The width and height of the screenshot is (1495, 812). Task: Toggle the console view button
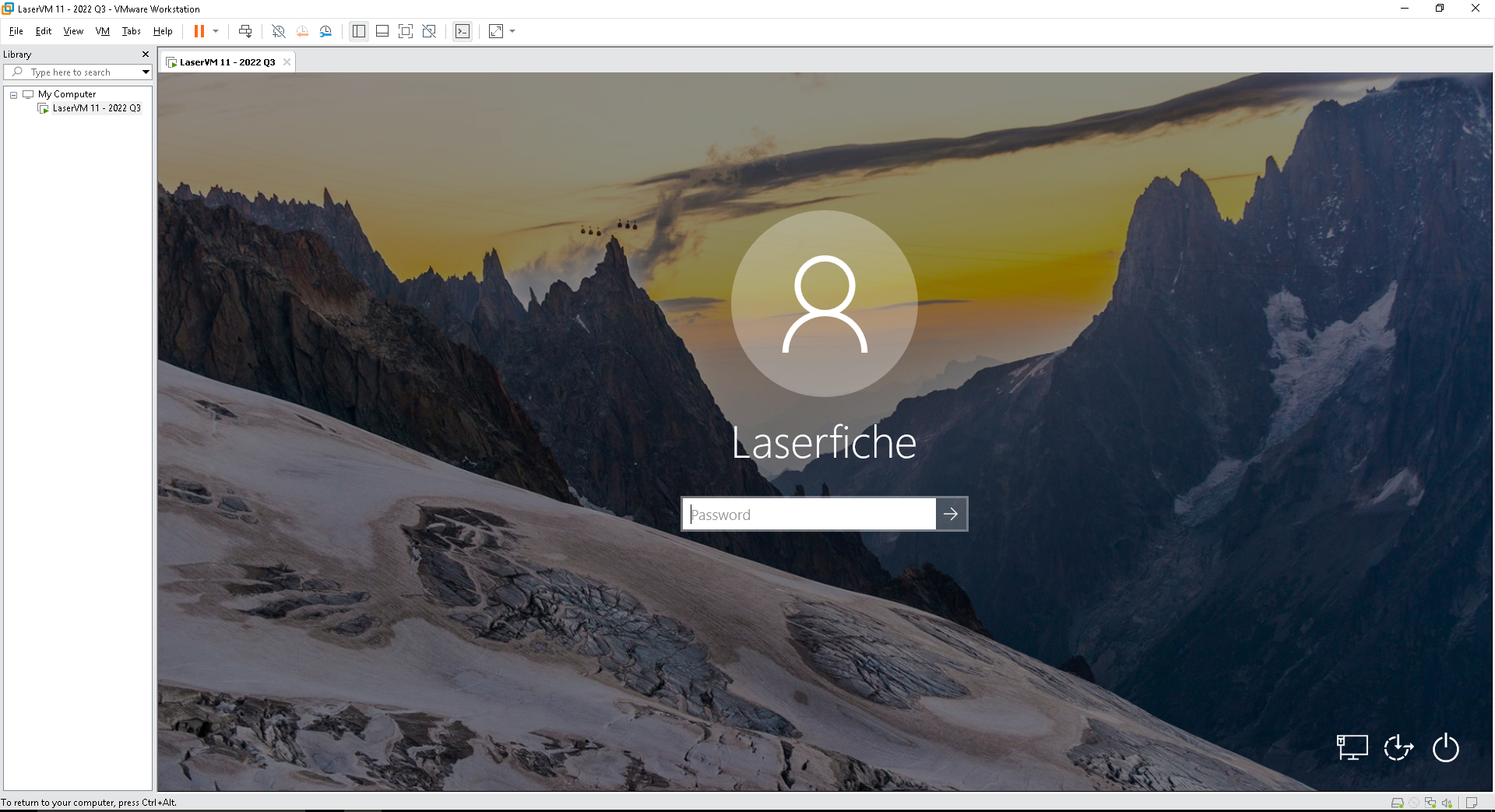coord(463,31)
